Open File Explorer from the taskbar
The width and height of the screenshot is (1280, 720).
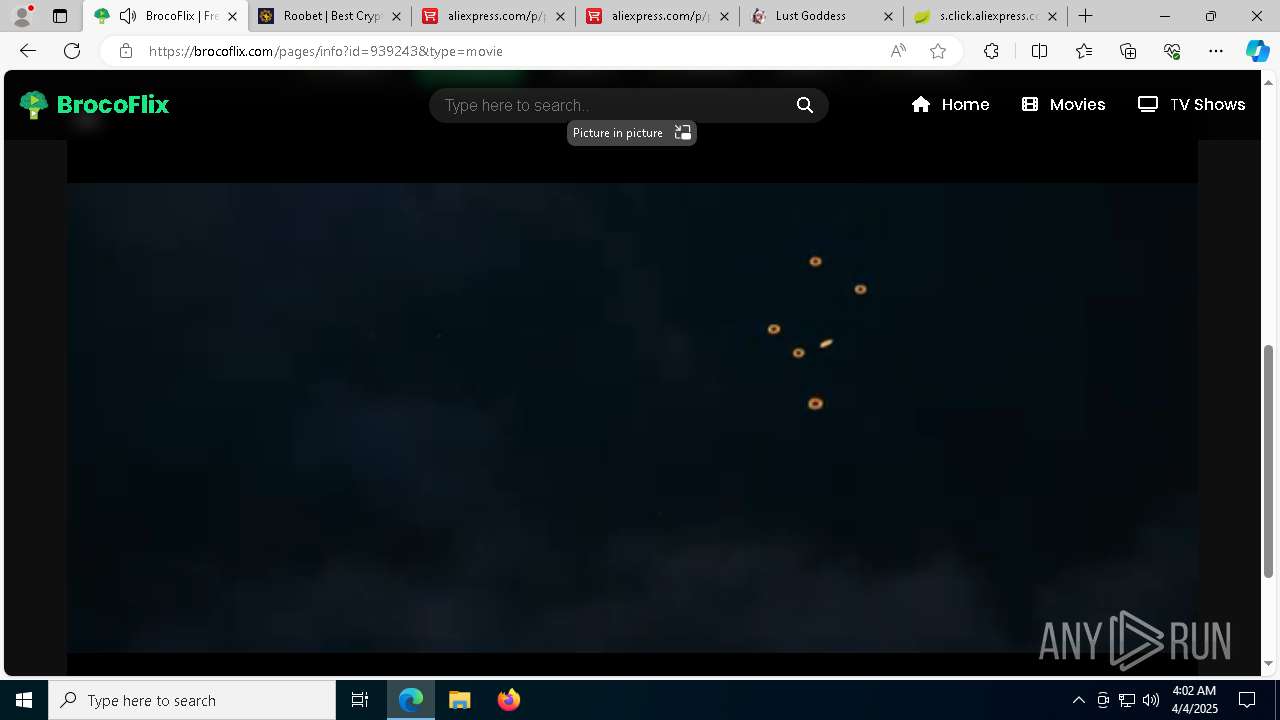point(460,700)
